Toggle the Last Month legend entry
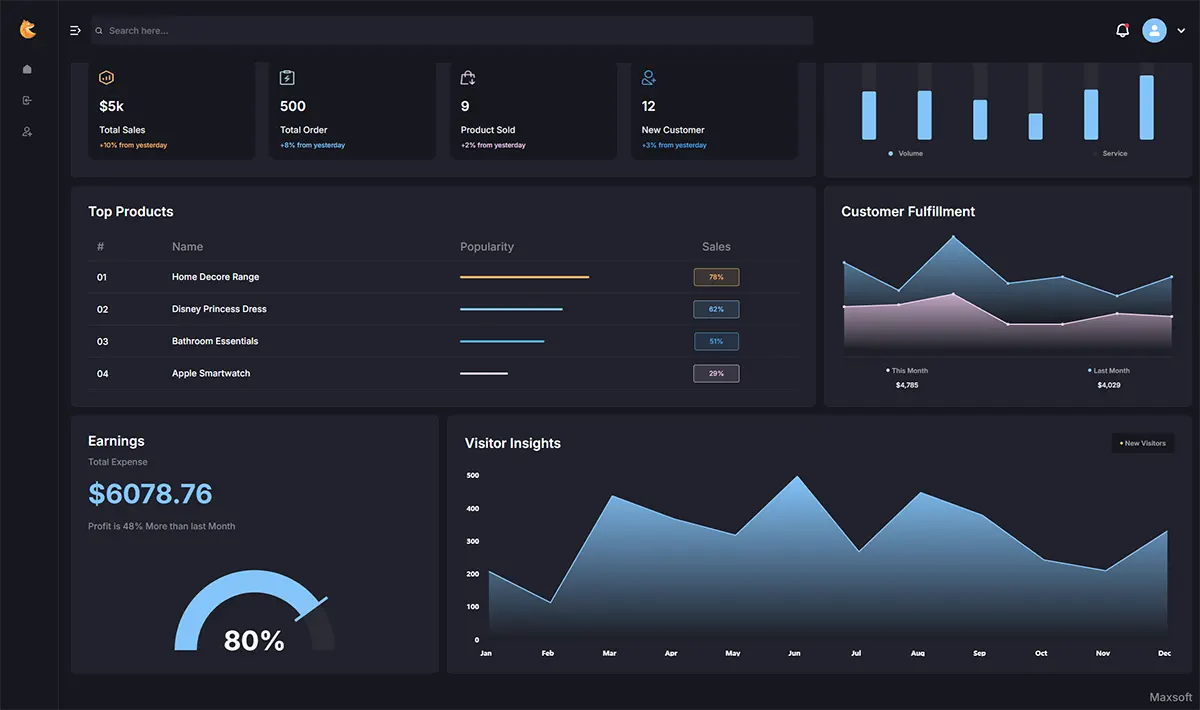 [1109, 370]
